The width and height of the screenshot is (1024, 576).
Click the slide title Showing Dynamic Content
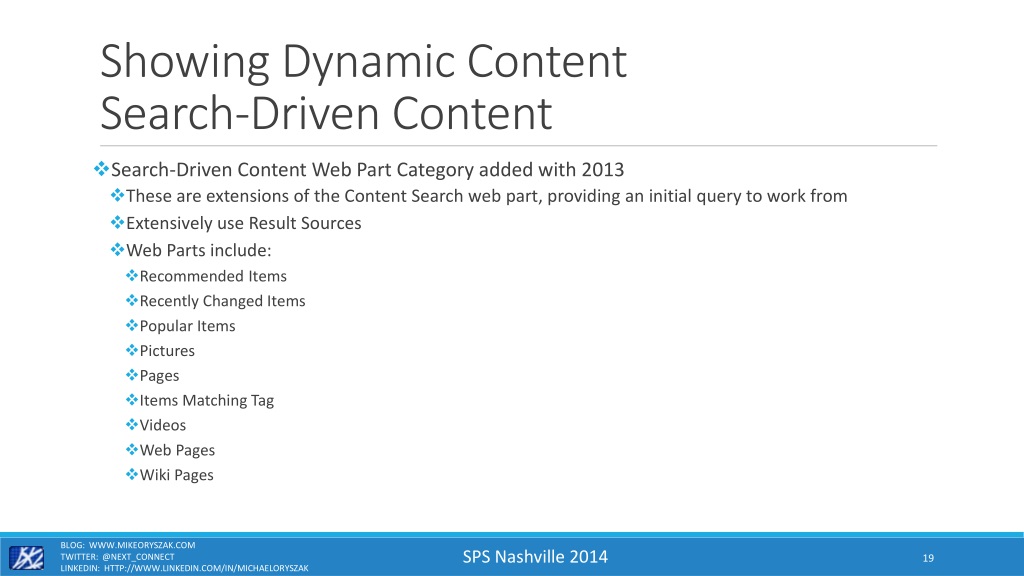tap(363, 61)
